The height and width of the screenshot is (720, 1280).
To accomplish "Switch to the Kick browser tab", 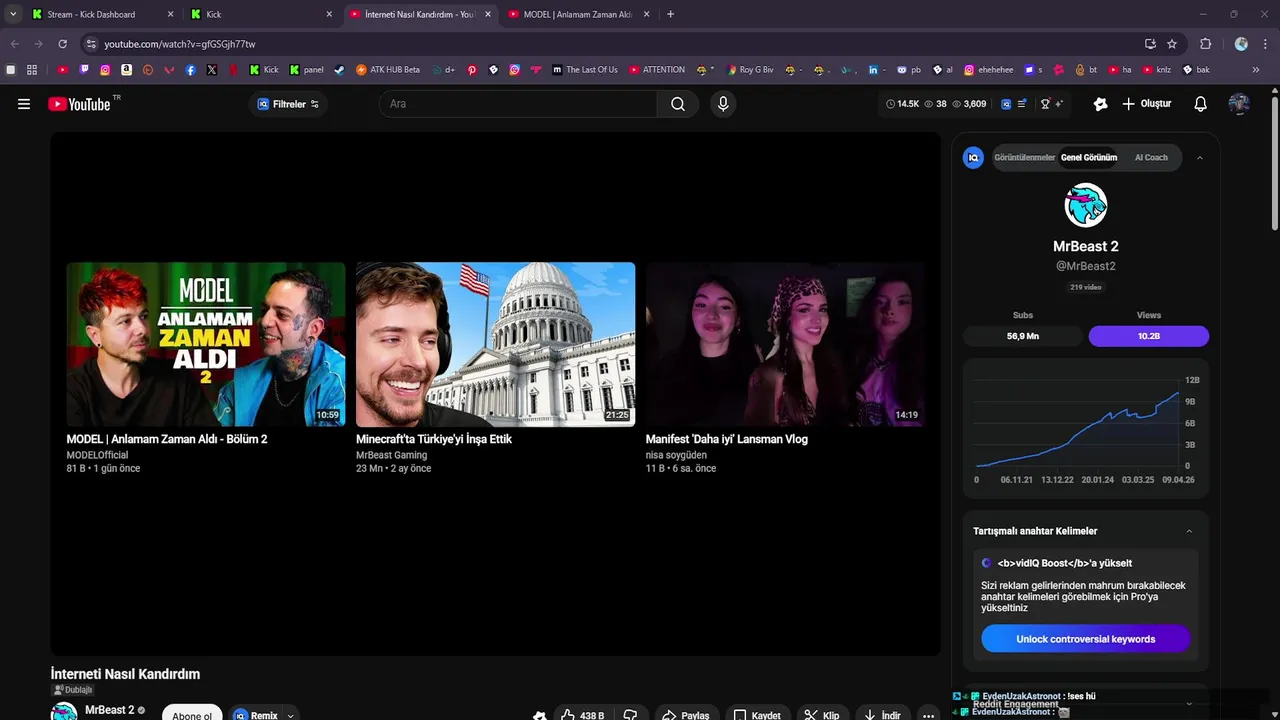I will pos(262,14).
